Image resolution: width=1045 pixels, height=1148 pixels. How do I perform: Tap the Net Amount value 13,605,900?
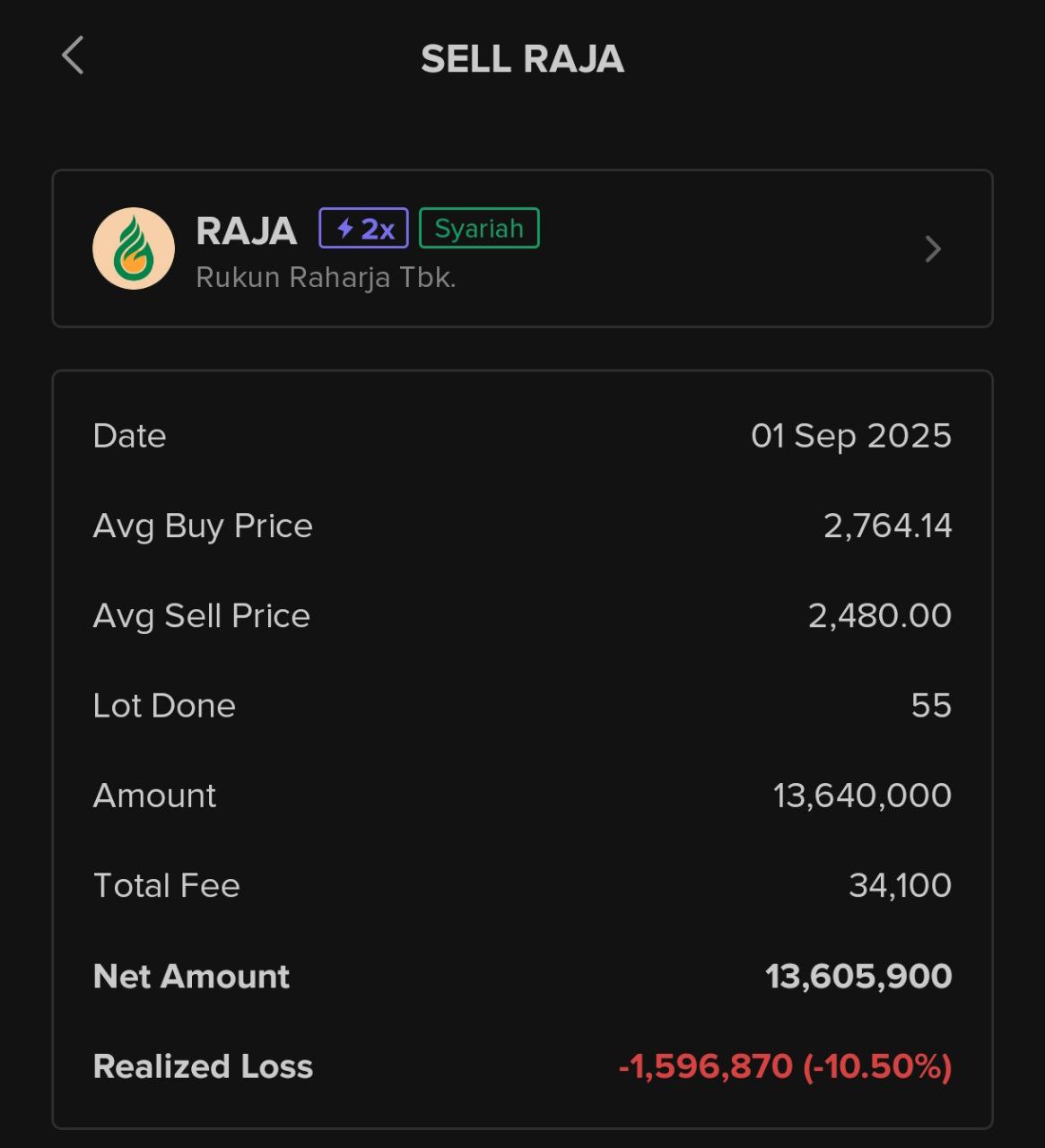[x=858, y=977]
